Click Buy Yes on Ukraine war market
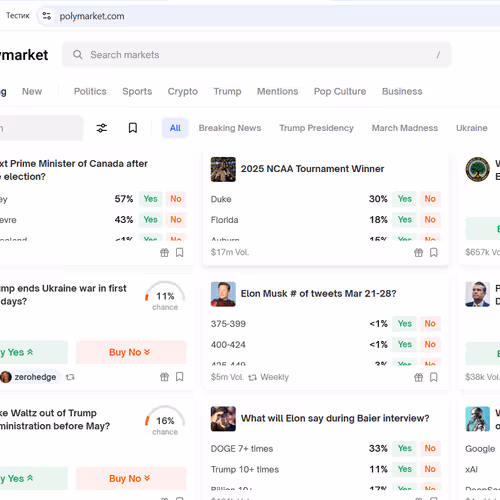 point(33,352)
